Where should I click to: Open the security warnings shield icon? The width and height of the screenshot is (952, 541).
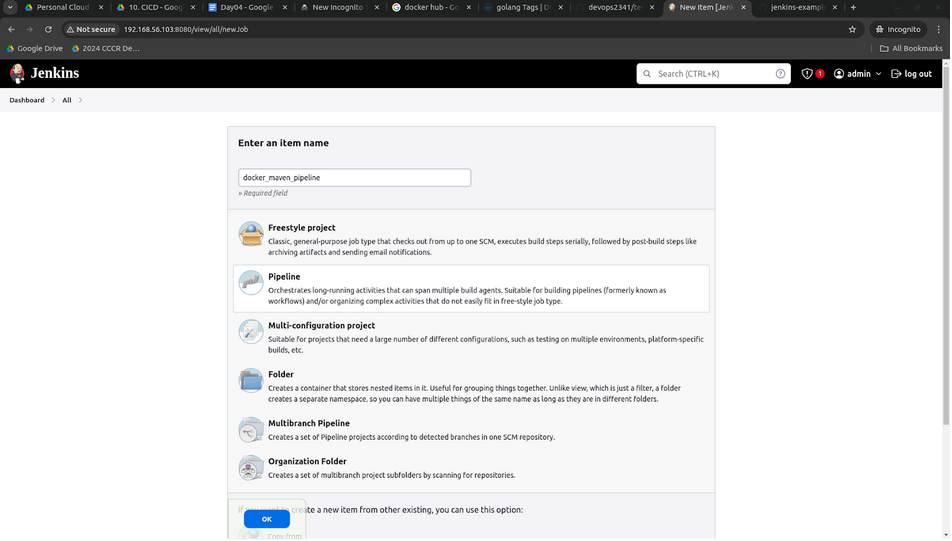[807, 73]
